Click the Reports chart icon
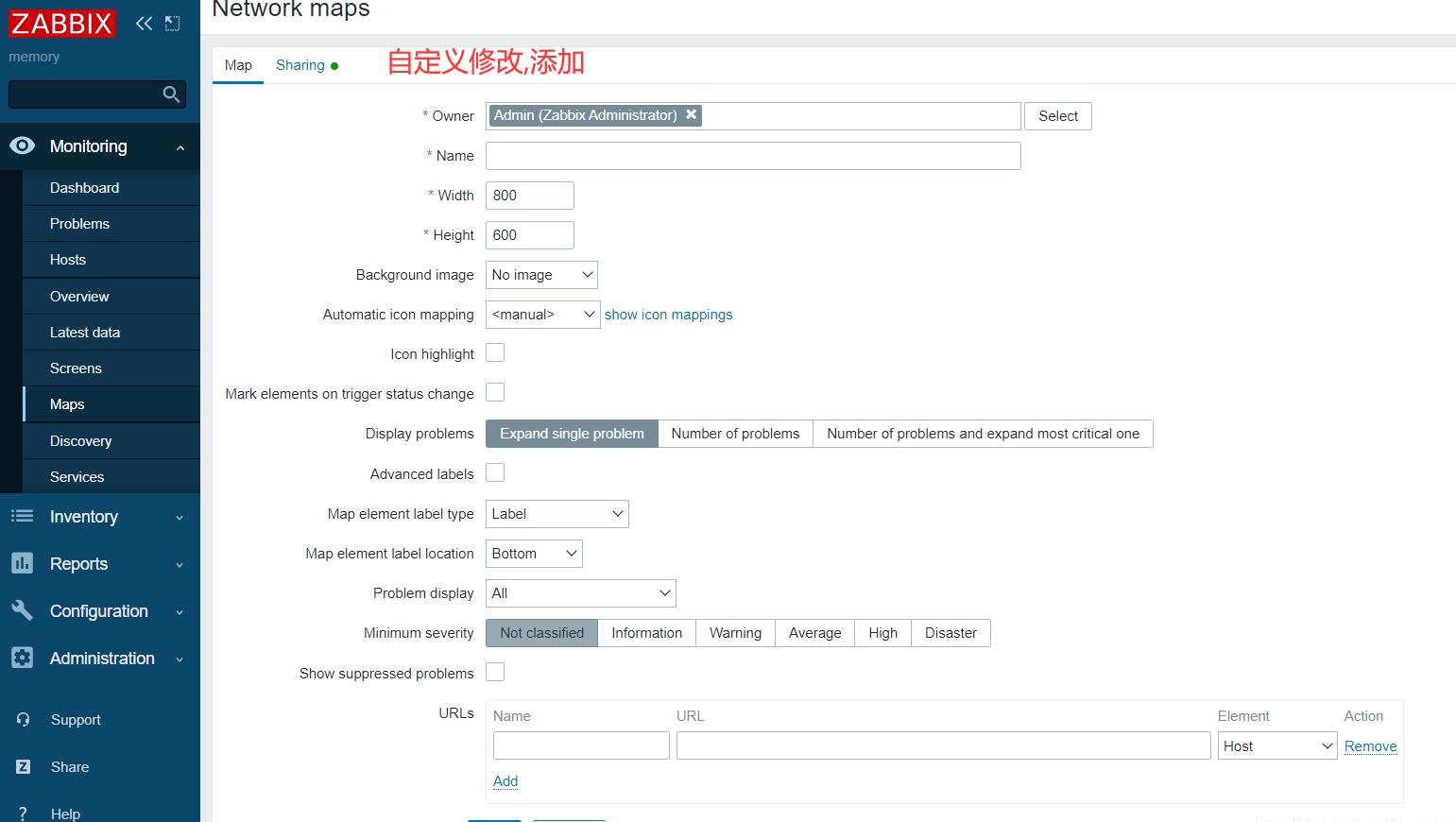The width and height of the screenshot is (1456, 822). [x=22, y=563]
